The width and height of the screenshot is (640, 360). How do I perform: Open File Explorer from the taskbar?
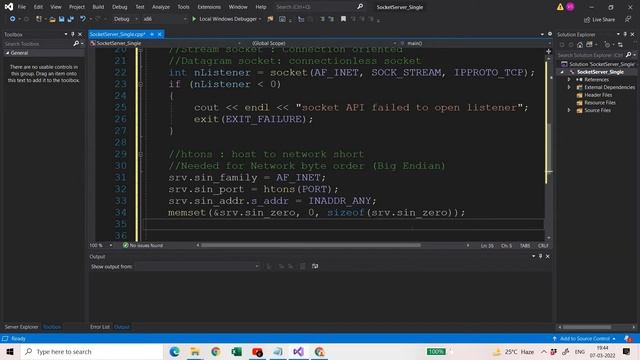(x=195, y=351)
